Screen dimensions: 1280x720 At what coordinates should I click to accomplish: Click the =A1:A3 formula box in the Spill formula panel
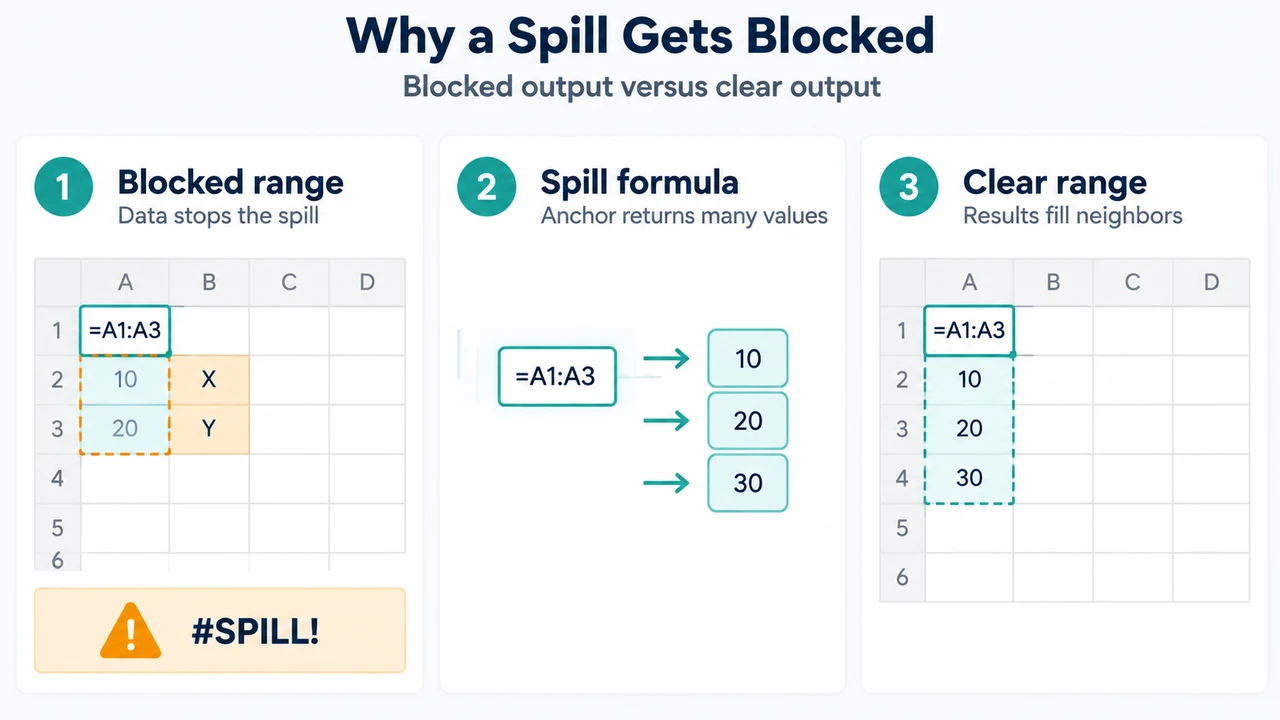pos(557,376)
